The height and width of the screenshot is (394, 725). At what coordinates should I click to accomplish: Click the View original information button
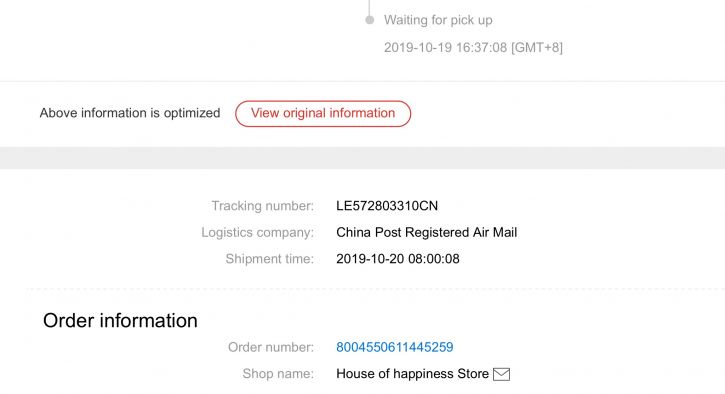323,114
